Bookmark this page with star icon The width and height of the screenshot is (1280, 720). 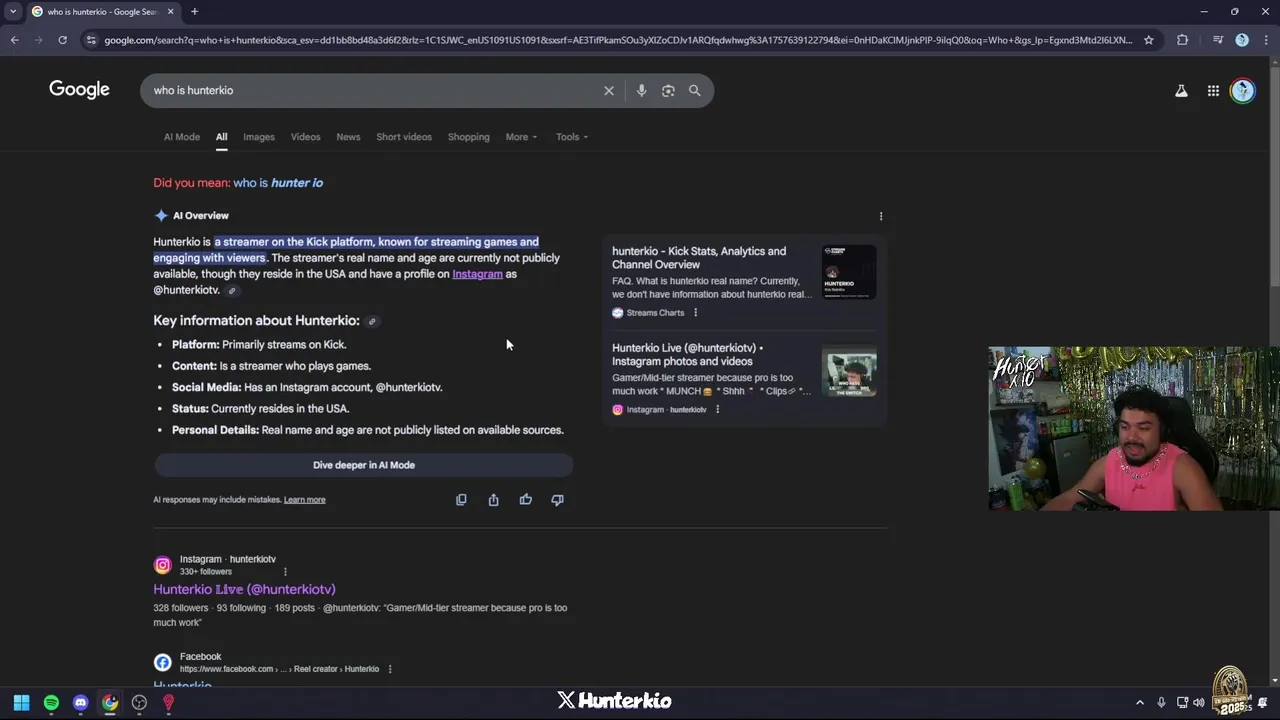(x=1148, y=40)
